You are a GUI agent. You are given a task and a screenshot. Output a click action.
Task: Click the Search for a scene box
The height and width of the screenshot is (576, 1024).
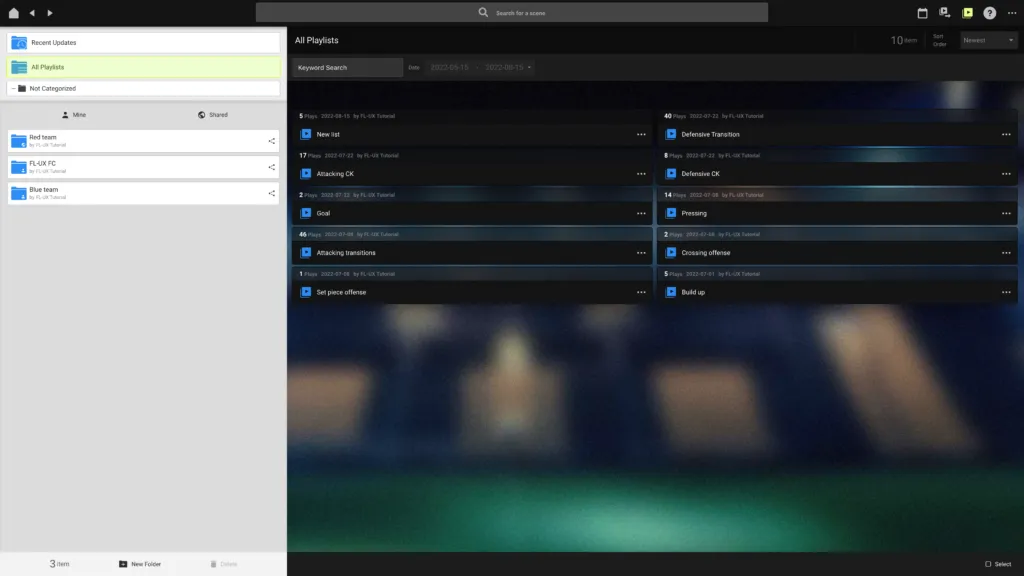pos(511,12)
